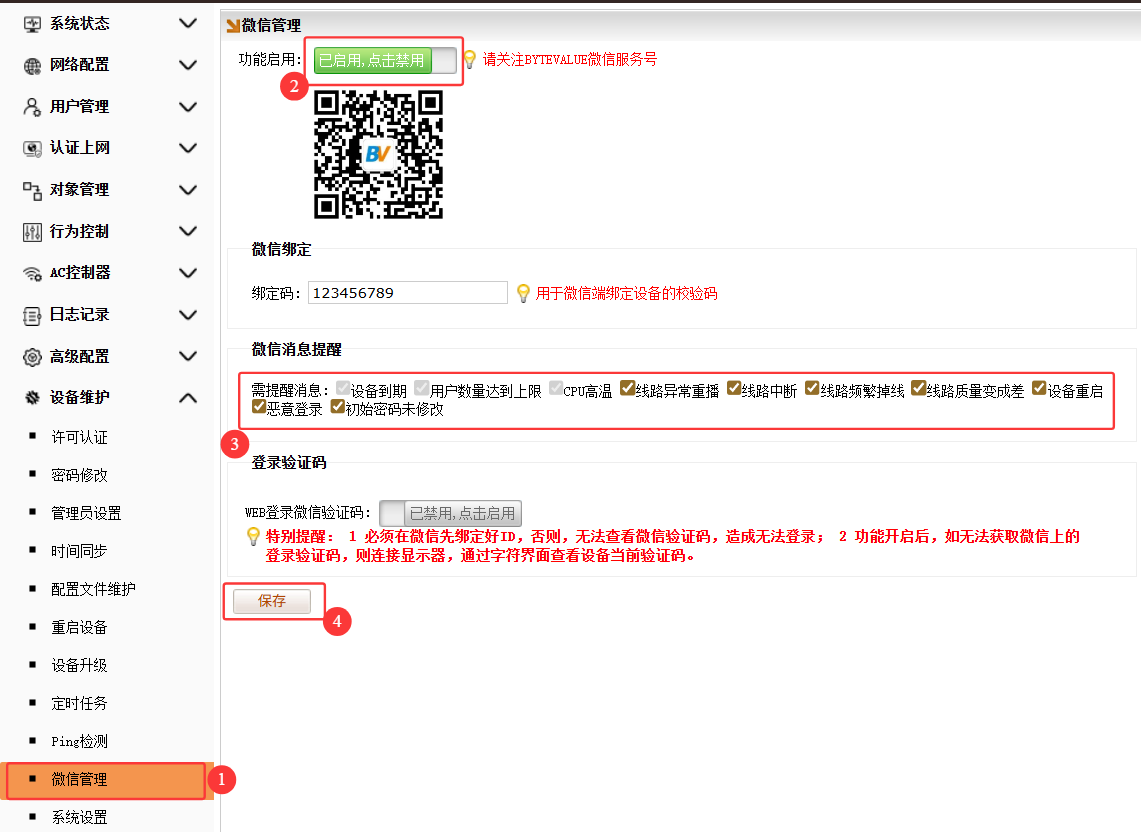The height and width of the screenshot is (832, 1141).
Task: Uncheck the 线路中断 checkbox
Action: [733, 389]
